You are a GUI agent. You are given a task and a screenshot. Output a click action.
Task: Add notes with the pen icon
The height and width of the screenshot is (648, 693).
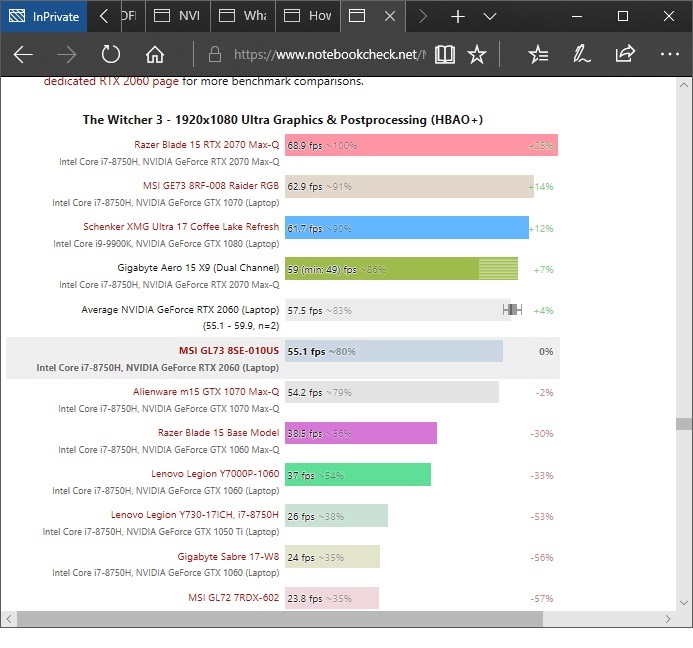(582, 54)
